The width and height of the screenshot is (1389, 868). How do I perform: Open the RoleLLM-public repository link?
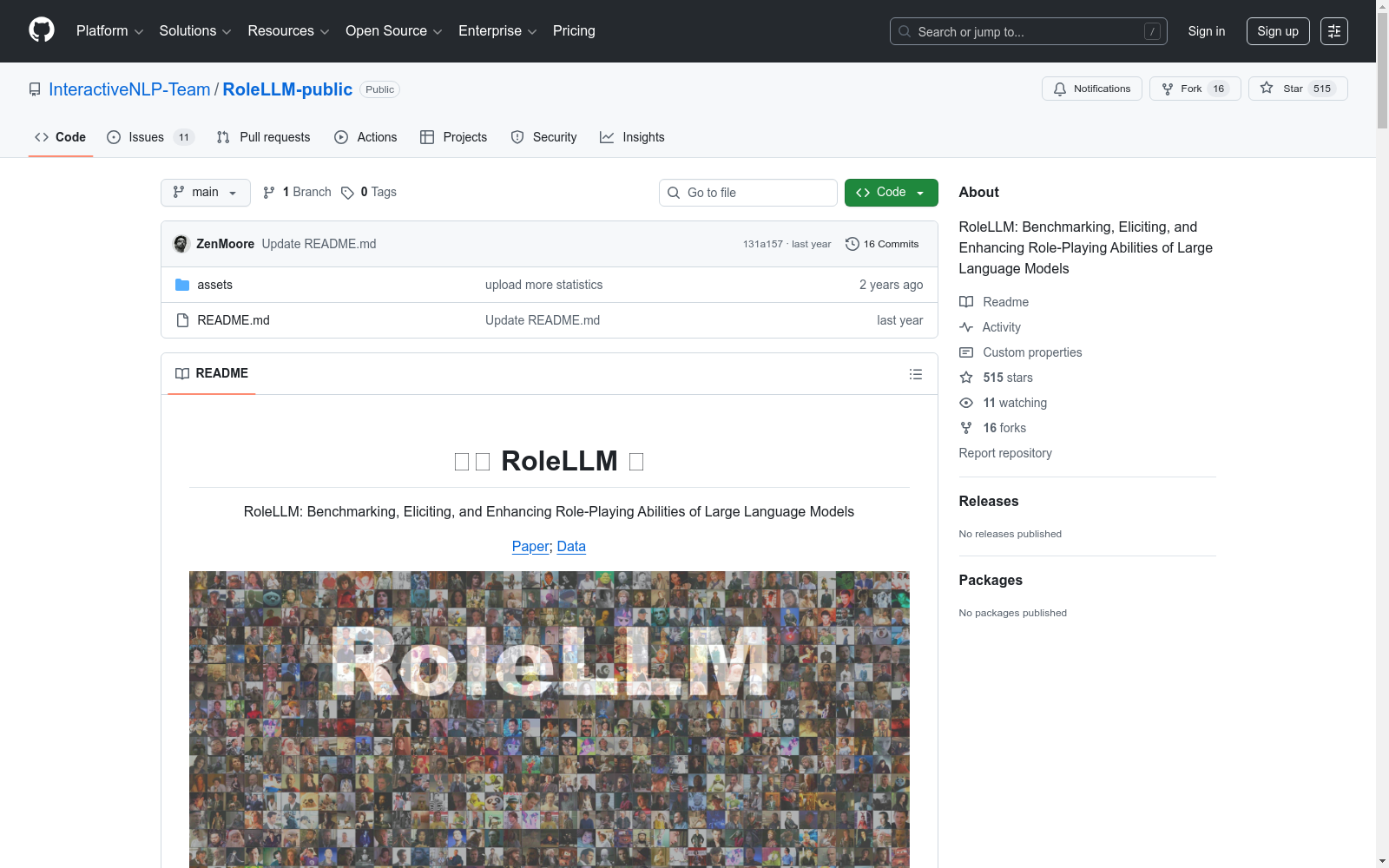[287, 89]
